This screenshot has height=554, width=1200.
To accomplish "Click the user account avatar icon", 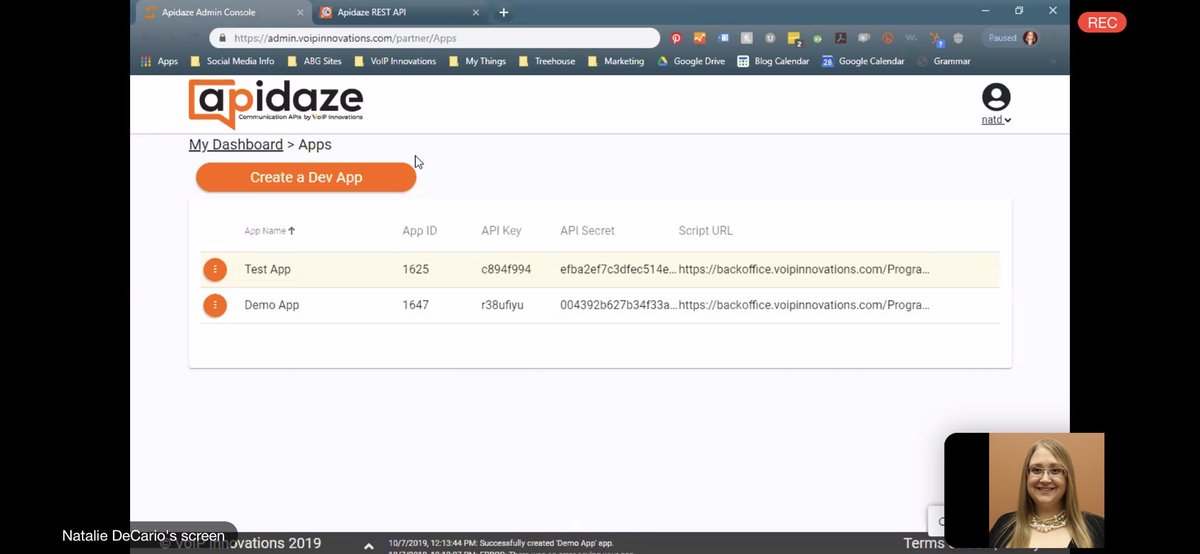I will click(996, 97).
